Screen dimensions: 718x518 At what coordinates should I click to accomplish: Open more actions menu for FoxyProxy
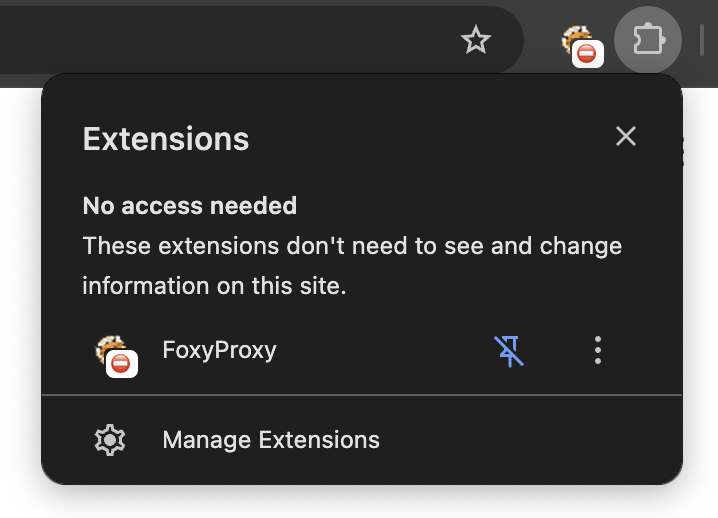pyautogui.click(x=598, y=350)
